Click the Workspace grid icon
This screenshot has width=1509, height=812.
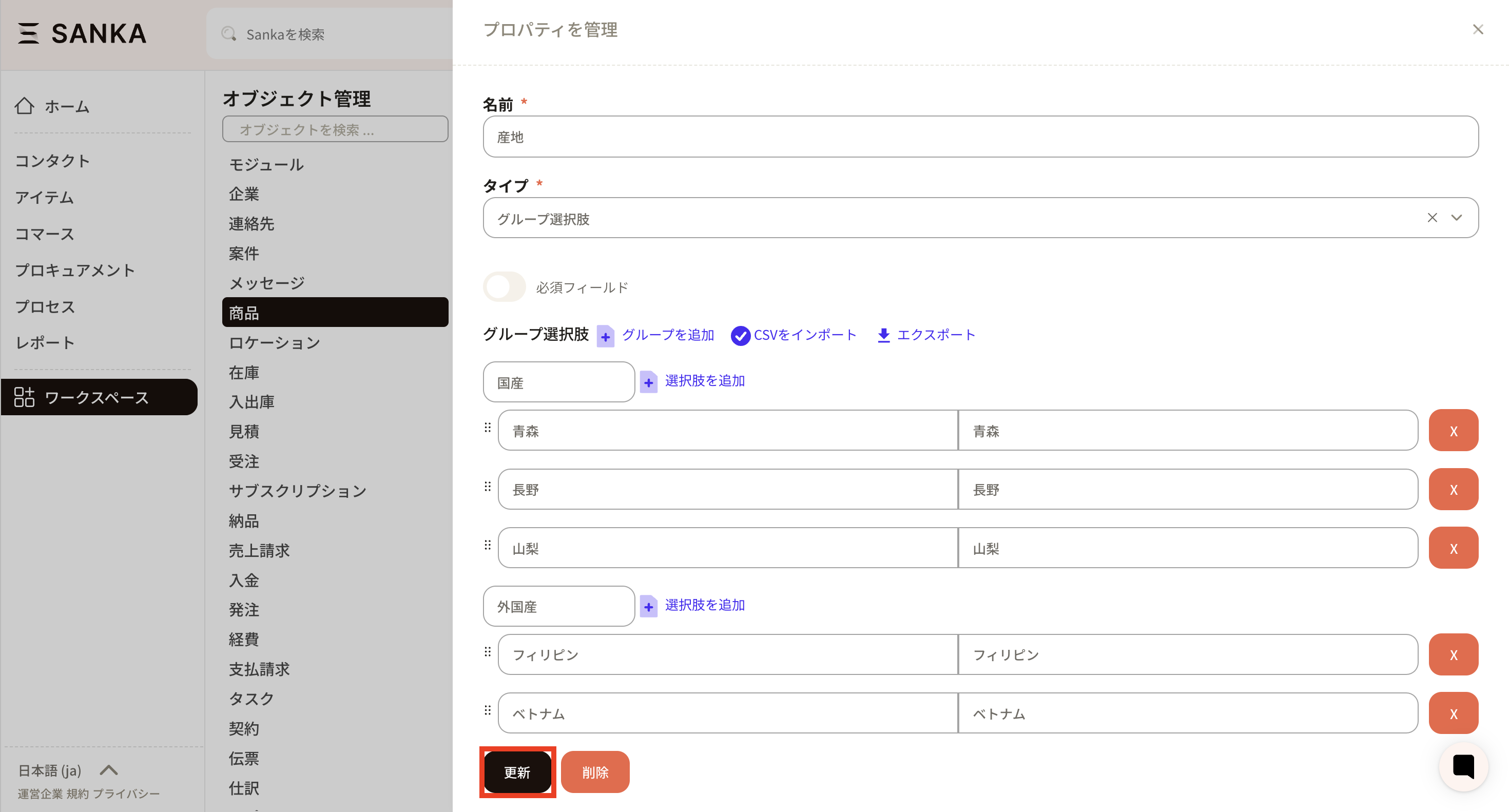(25, 397)
